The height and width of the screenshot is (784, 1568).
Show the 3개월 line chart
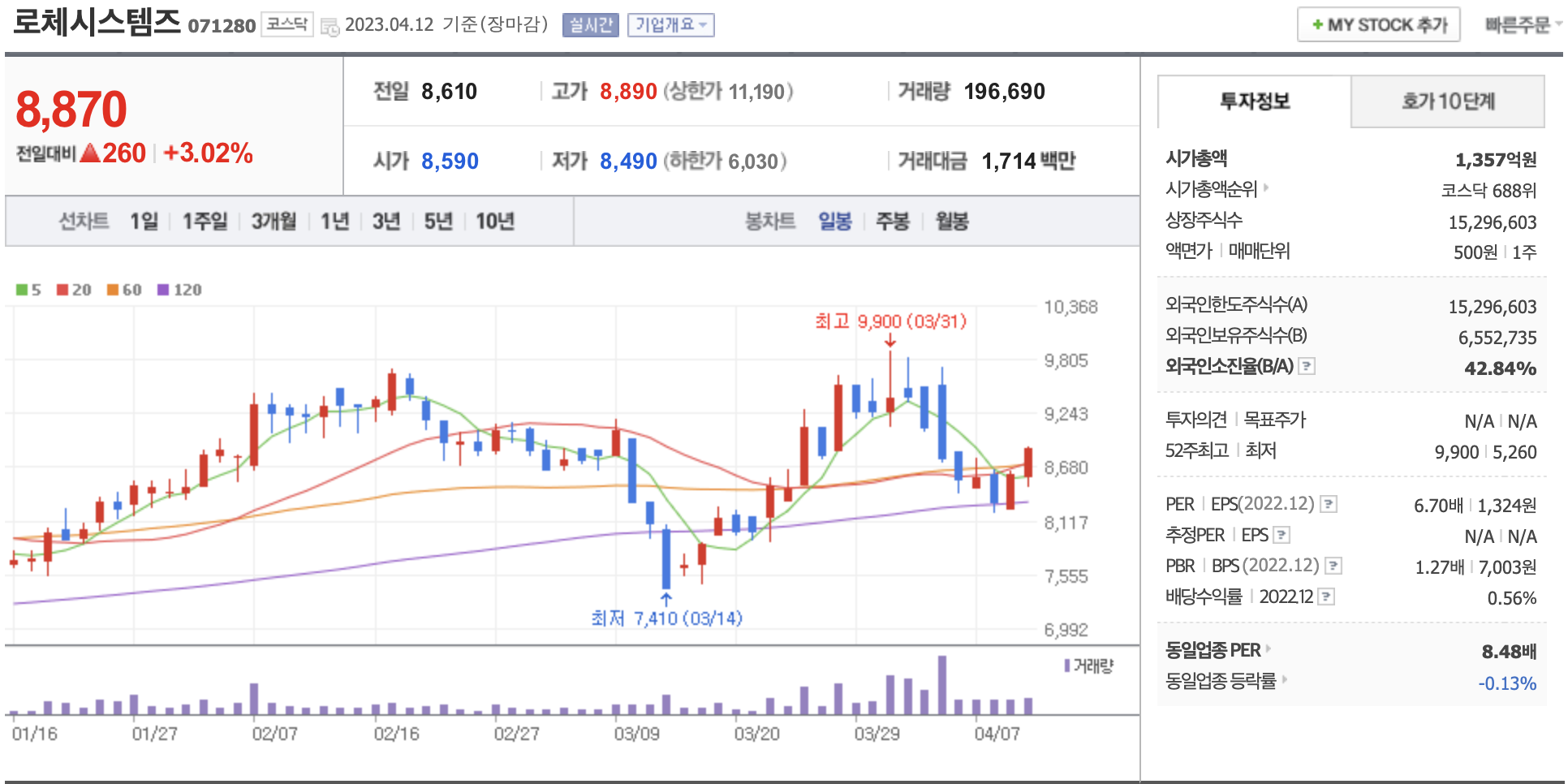[x=274, y=222]
